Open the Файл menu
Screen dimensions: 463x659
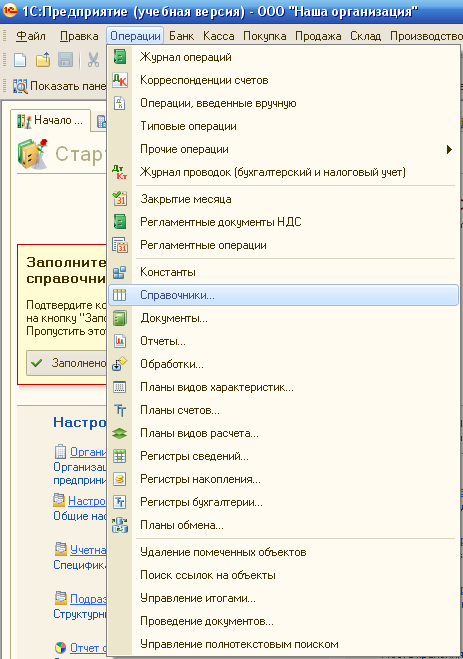[31, 36]
